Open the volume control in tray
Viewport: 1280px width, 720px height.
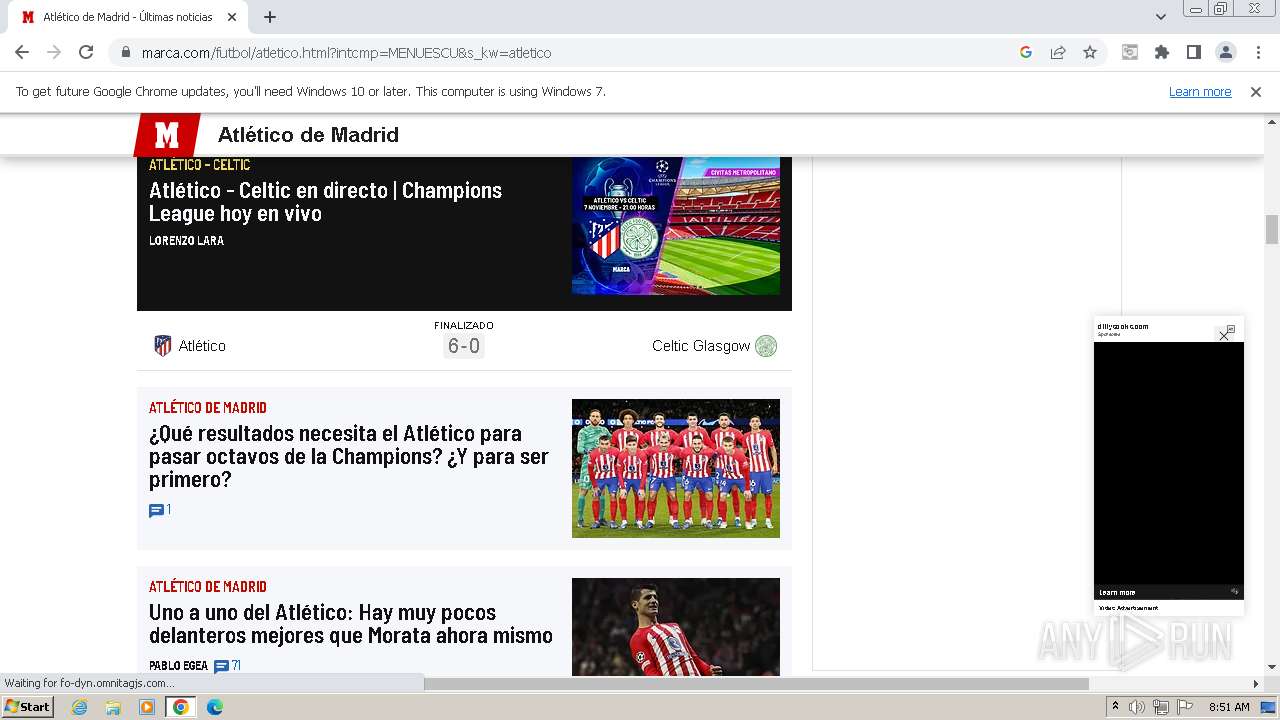click(1137, 707)
